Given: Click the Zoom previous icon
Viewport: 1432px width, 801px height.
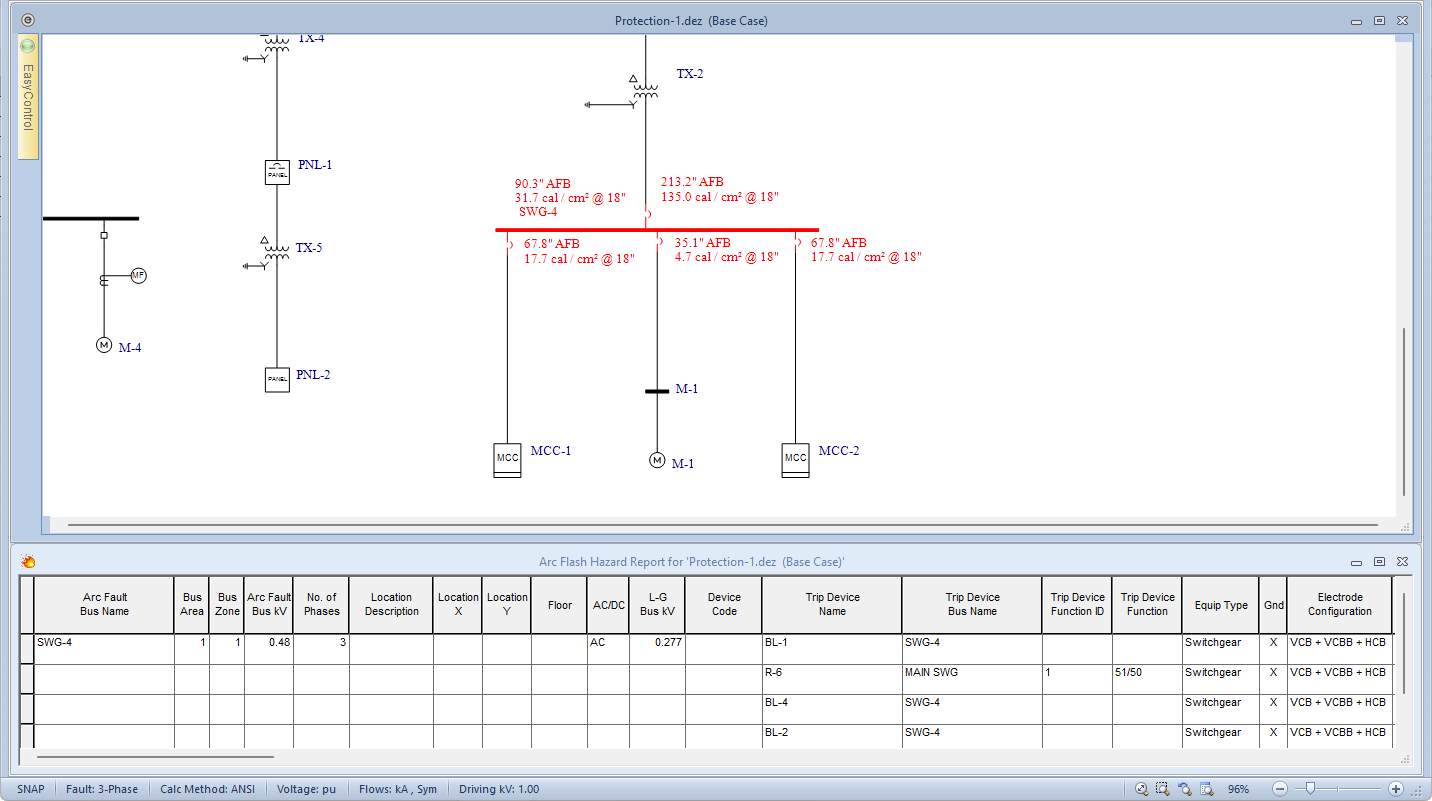Looking at the screenshot, I should 1184,789.
